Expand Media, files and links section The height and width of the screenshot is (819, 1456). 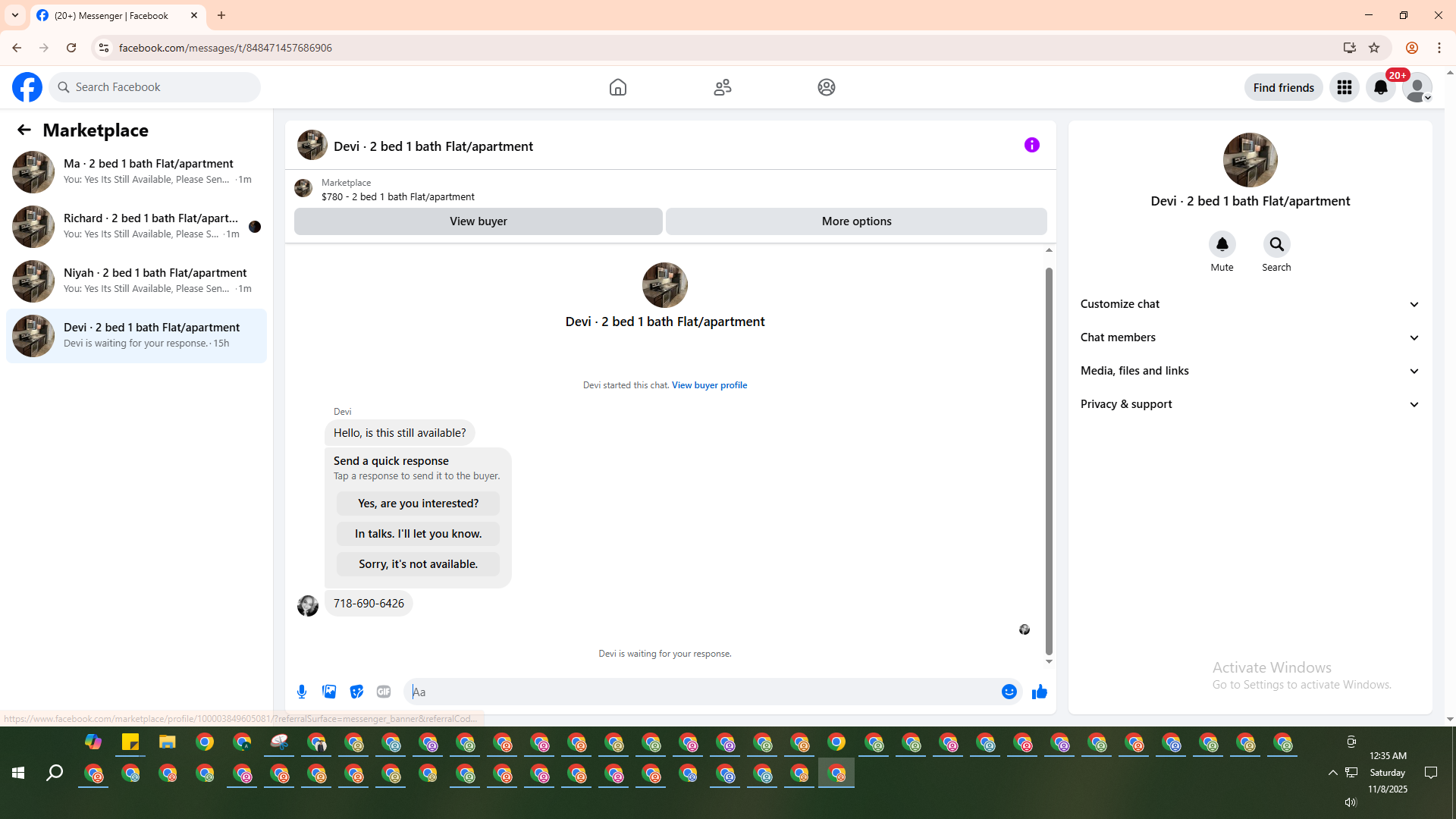click(1249, 371)
